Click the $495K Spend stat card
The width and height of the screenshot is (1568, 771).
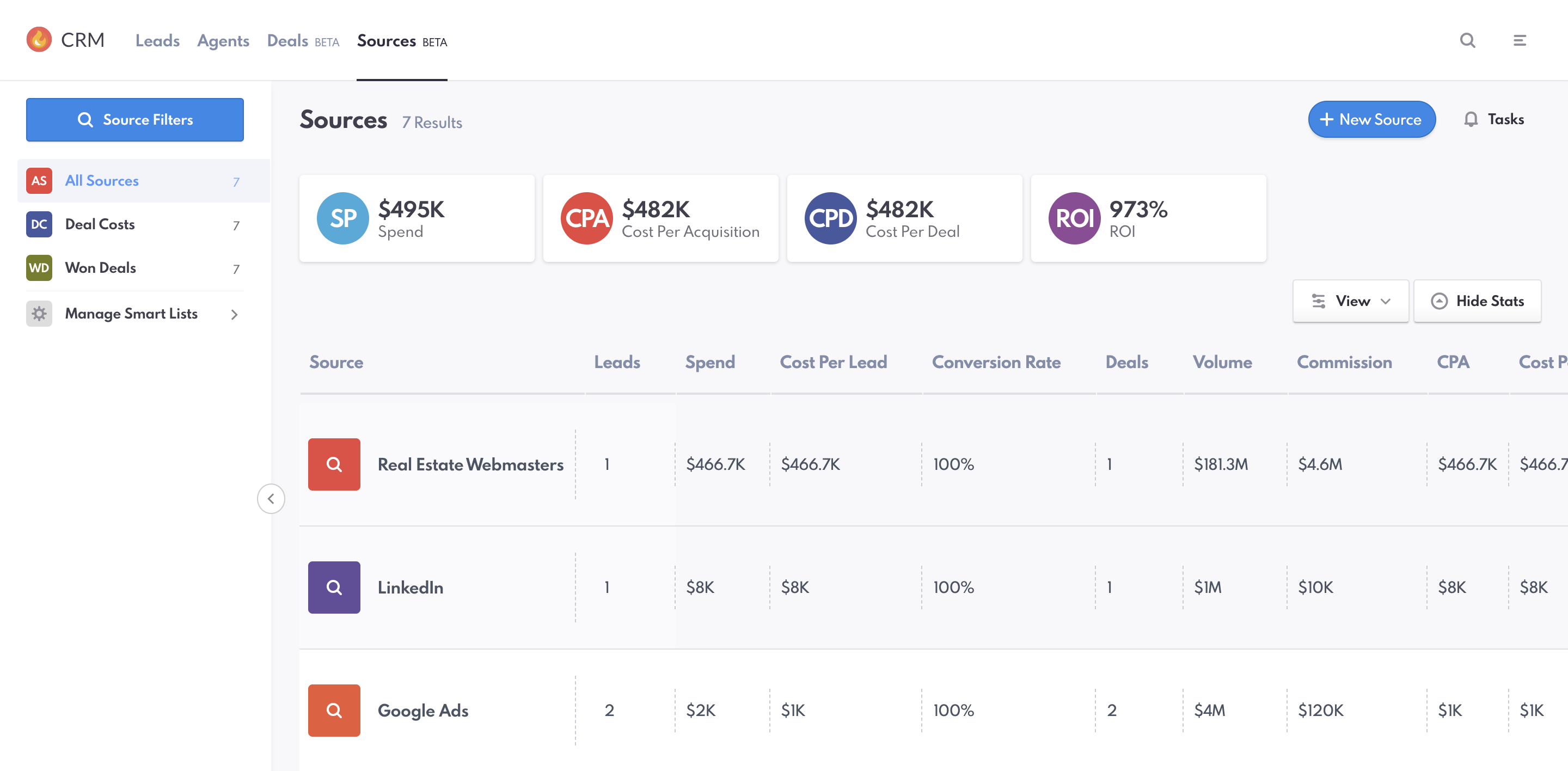[x=417, y=218]
